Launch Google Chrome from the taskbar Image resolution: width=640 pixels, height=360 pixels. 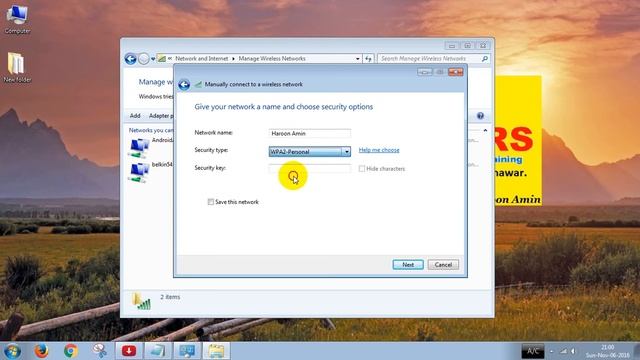pos(71,351)
